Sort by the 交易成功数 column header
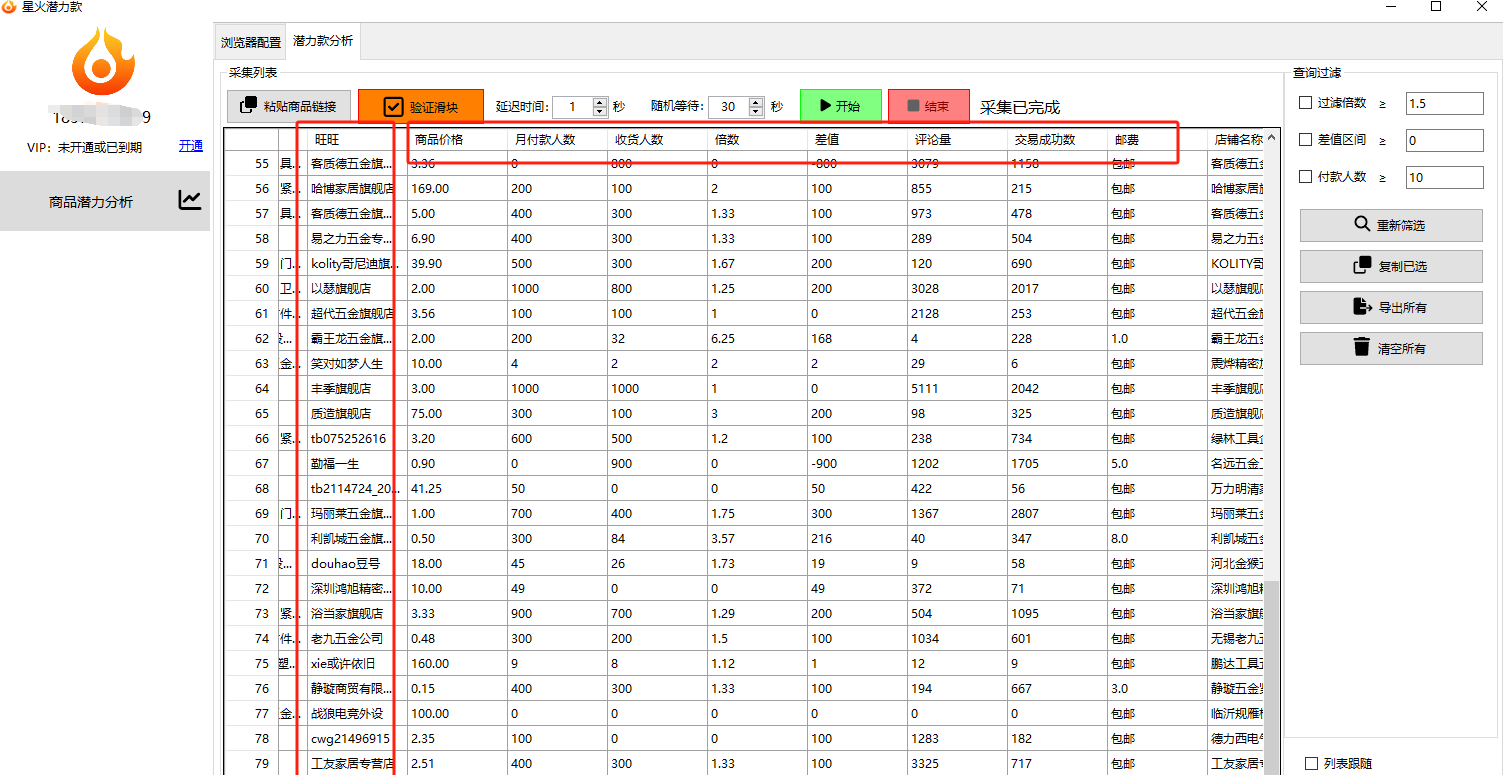Image resolution: width=1503 pixels, height=775 pixels. point(1057,139)
